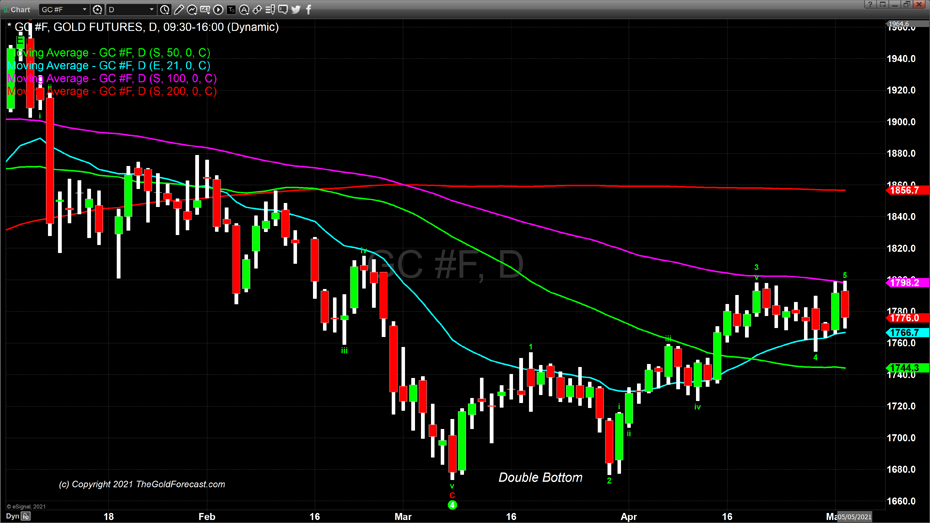Click the symbol lookup icon beside GC #F
Viewport: 930px width, 523px height.
95,10
